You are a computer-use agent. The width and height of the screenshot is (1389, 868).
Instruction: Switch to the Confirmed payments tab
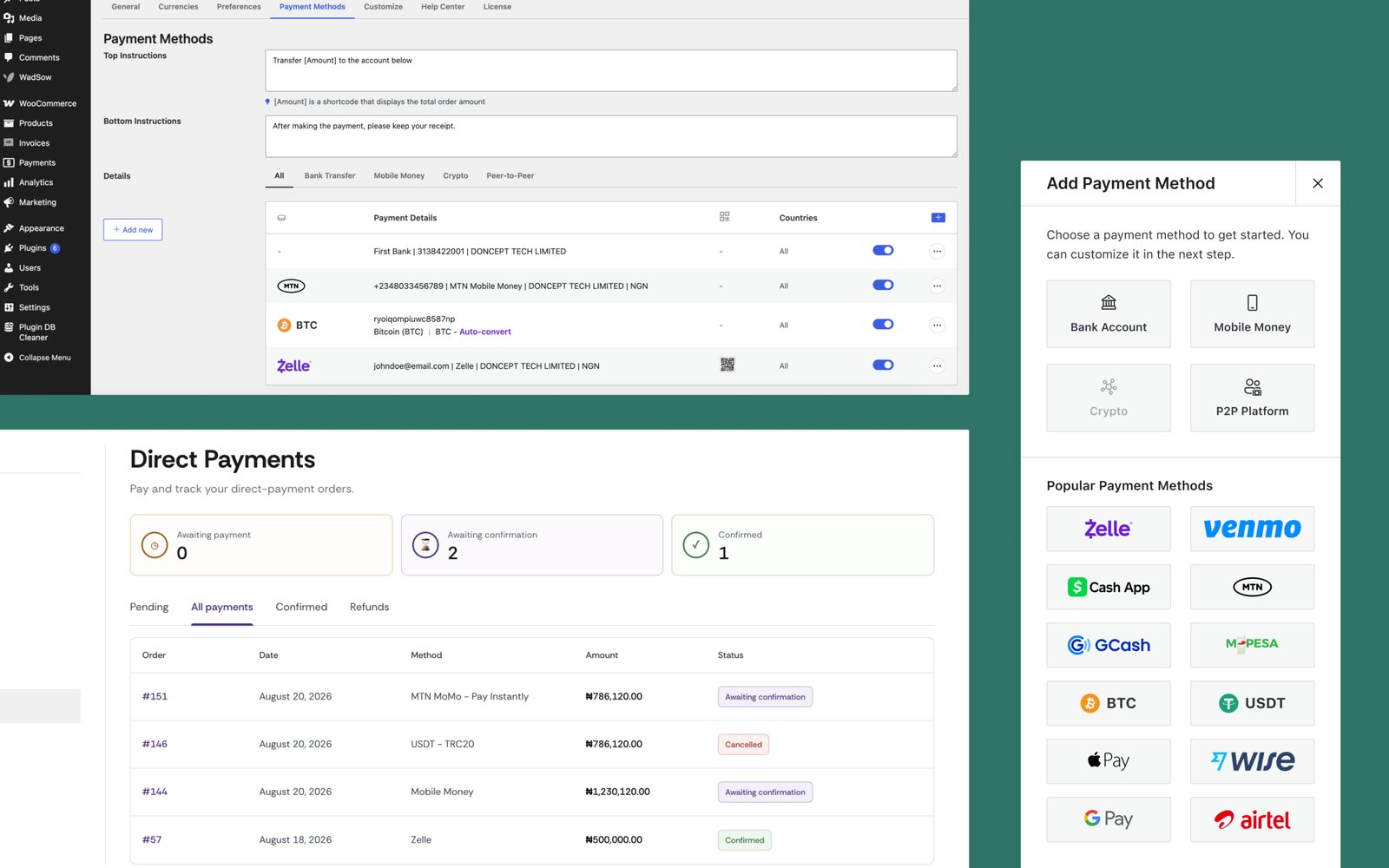pyautogui.click(x=301, y=607)
